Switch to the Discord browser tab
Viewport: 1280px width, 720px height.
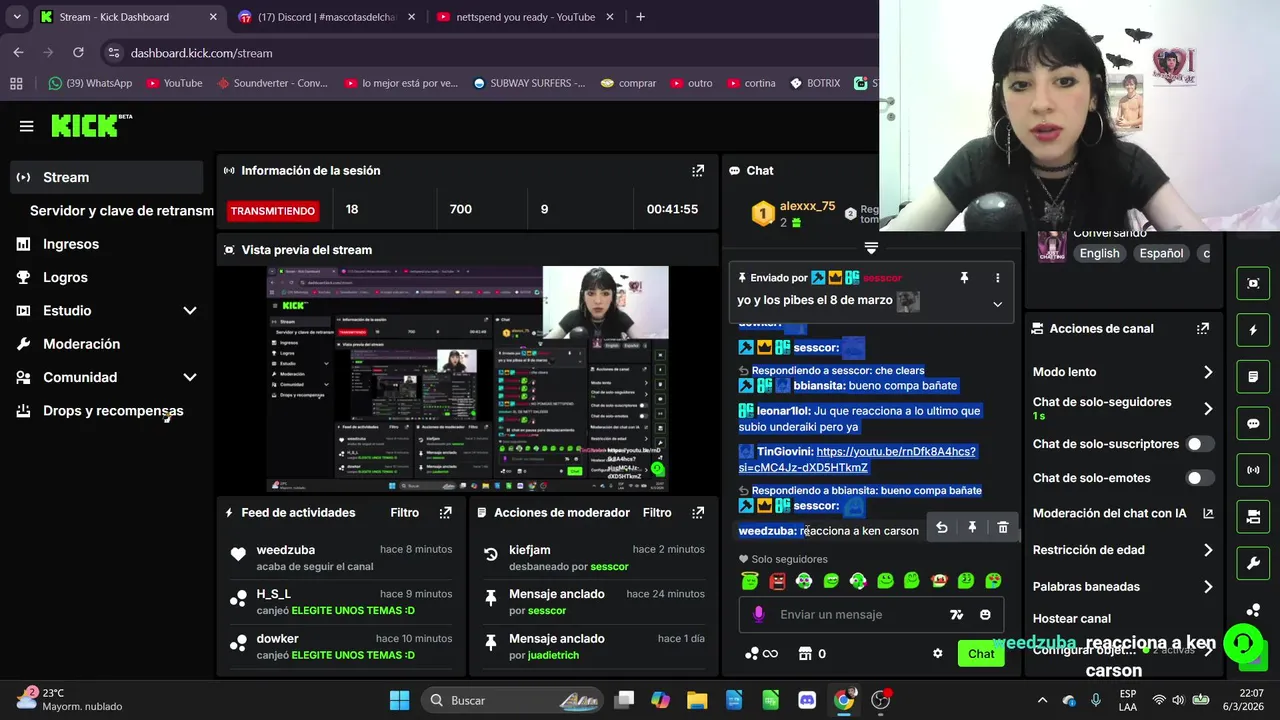pos(328,17)
